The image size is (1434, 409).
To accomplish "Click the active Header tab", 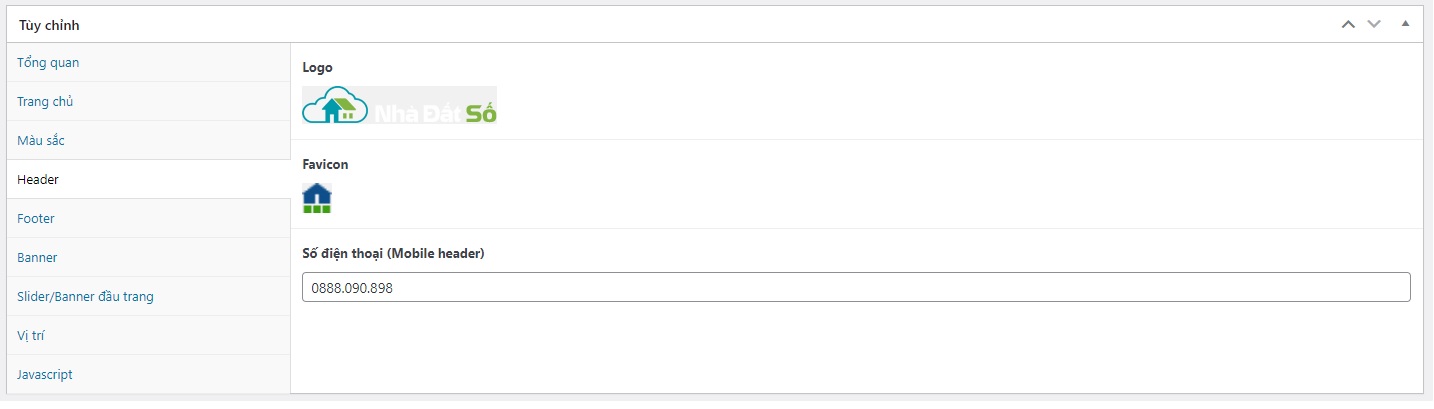I will (38, 180).
